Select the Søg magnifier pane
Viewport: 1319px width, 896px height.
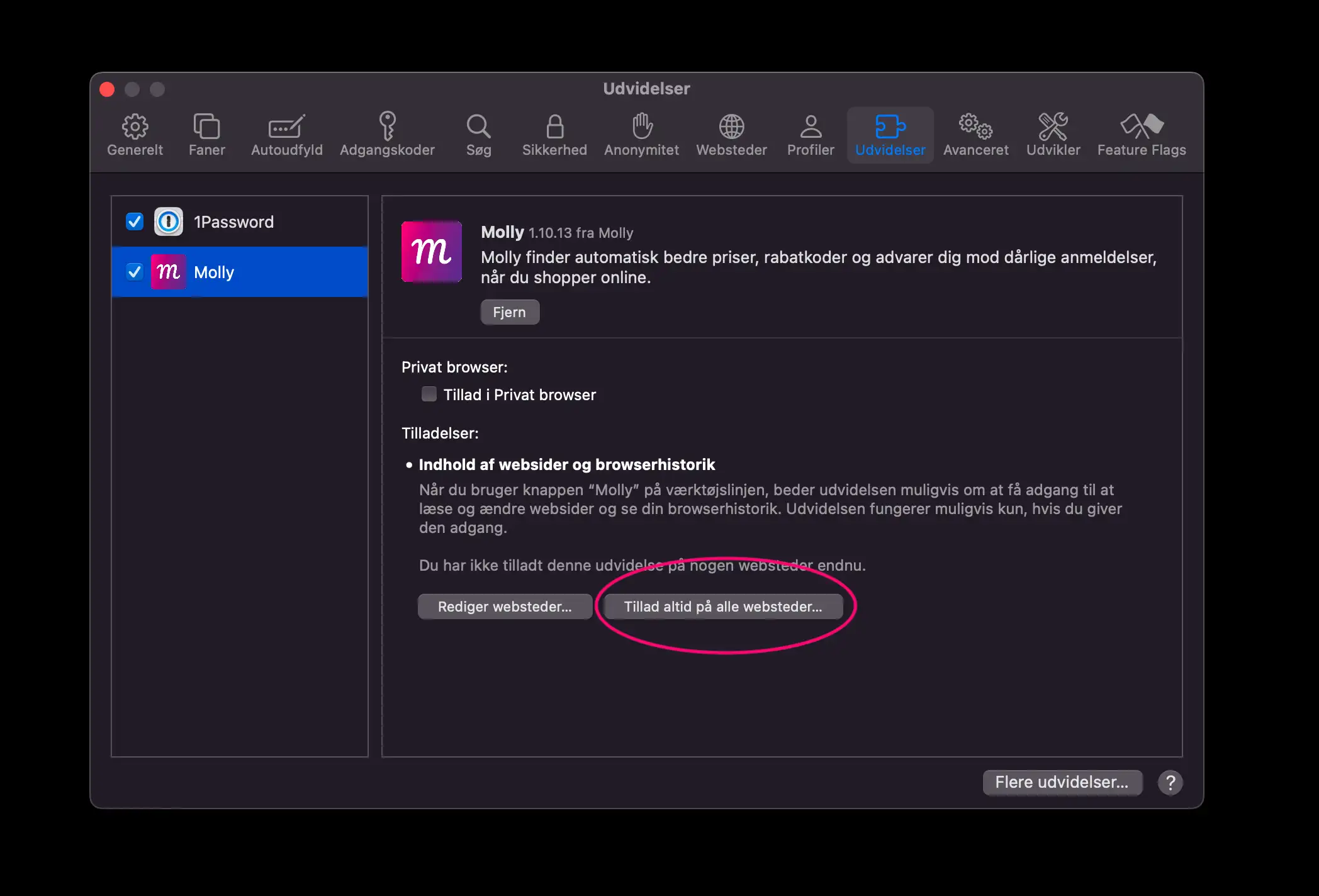point(478,135)
